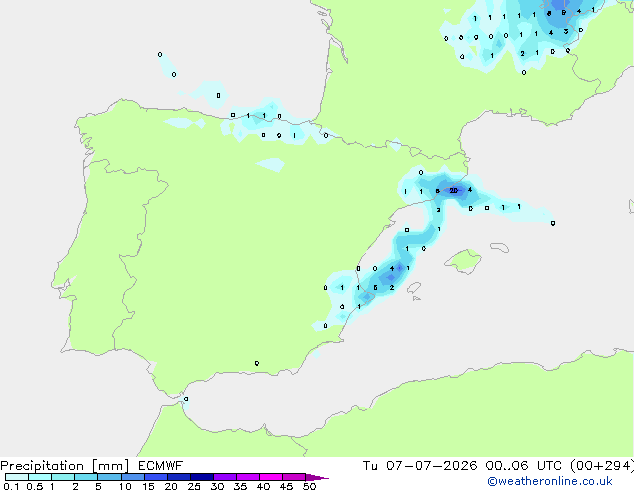This screenshot has height=490, width=634.
Task: Pick legend swatch between 45 and 50
Action: pyautogui.click(x=294, y=477)
